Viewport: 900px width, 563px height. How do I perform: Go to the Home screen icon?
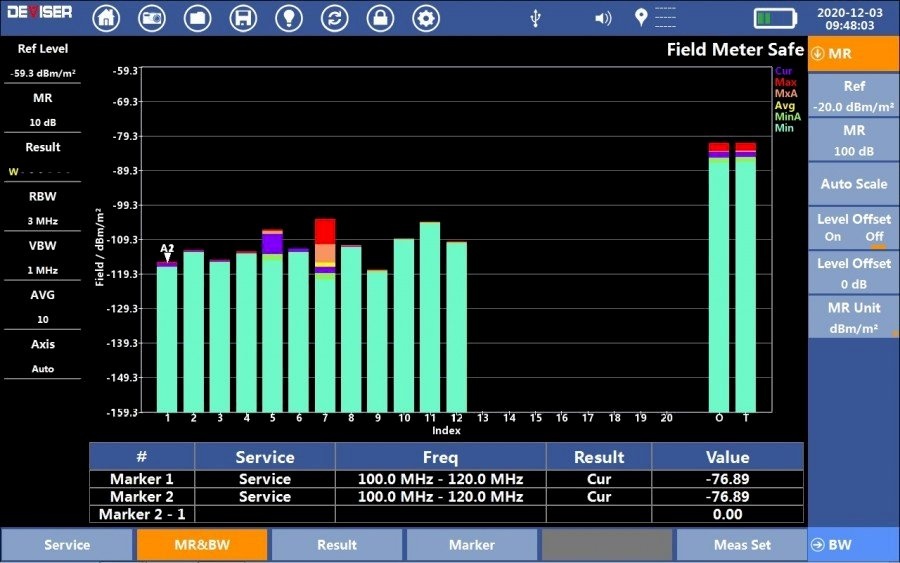(106, 18)
